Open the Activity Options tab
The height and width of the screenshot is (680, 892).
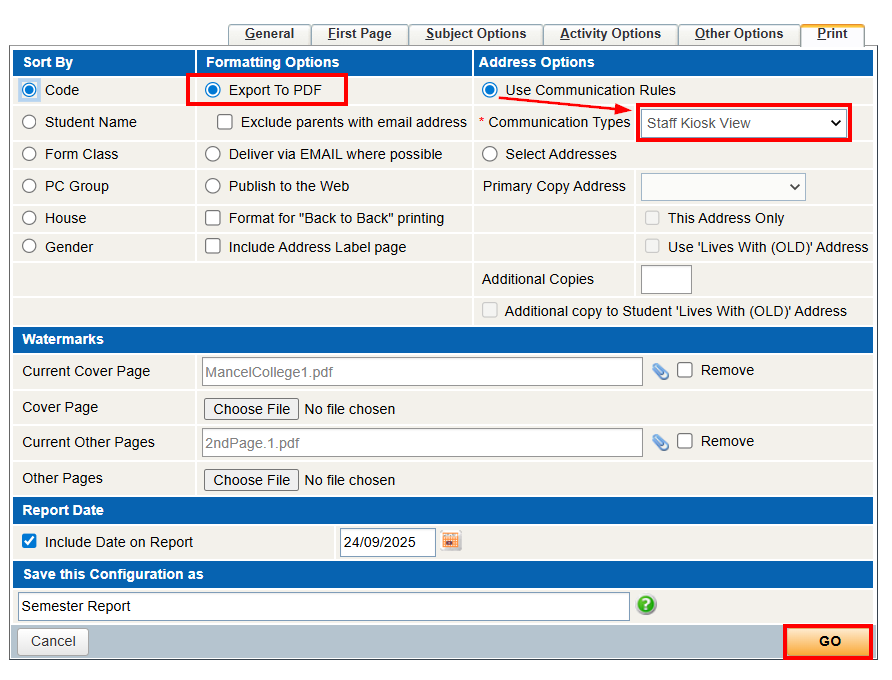(x=610, y=34)
